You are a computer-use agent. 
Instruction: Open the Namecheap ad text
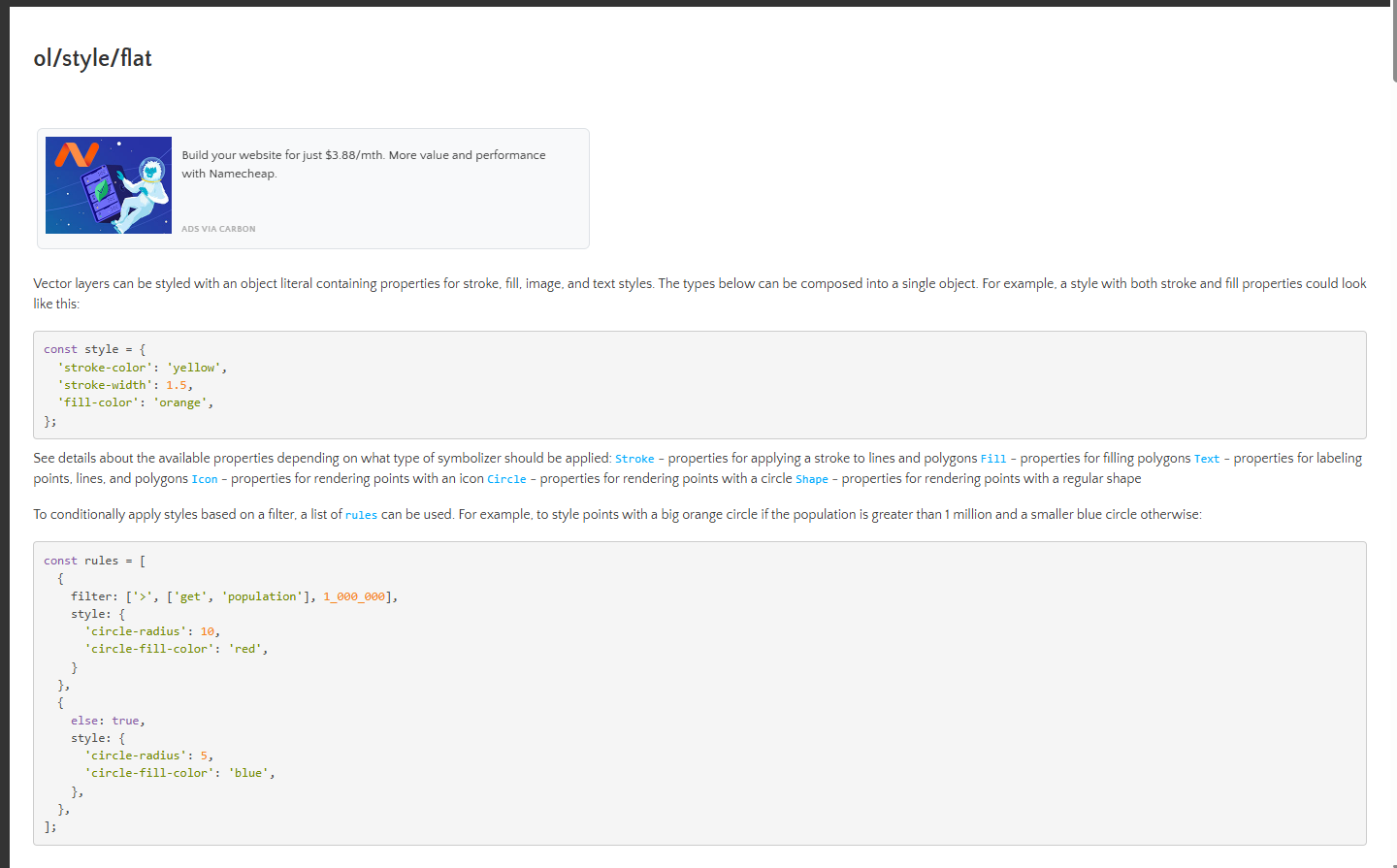coord(364,164)
